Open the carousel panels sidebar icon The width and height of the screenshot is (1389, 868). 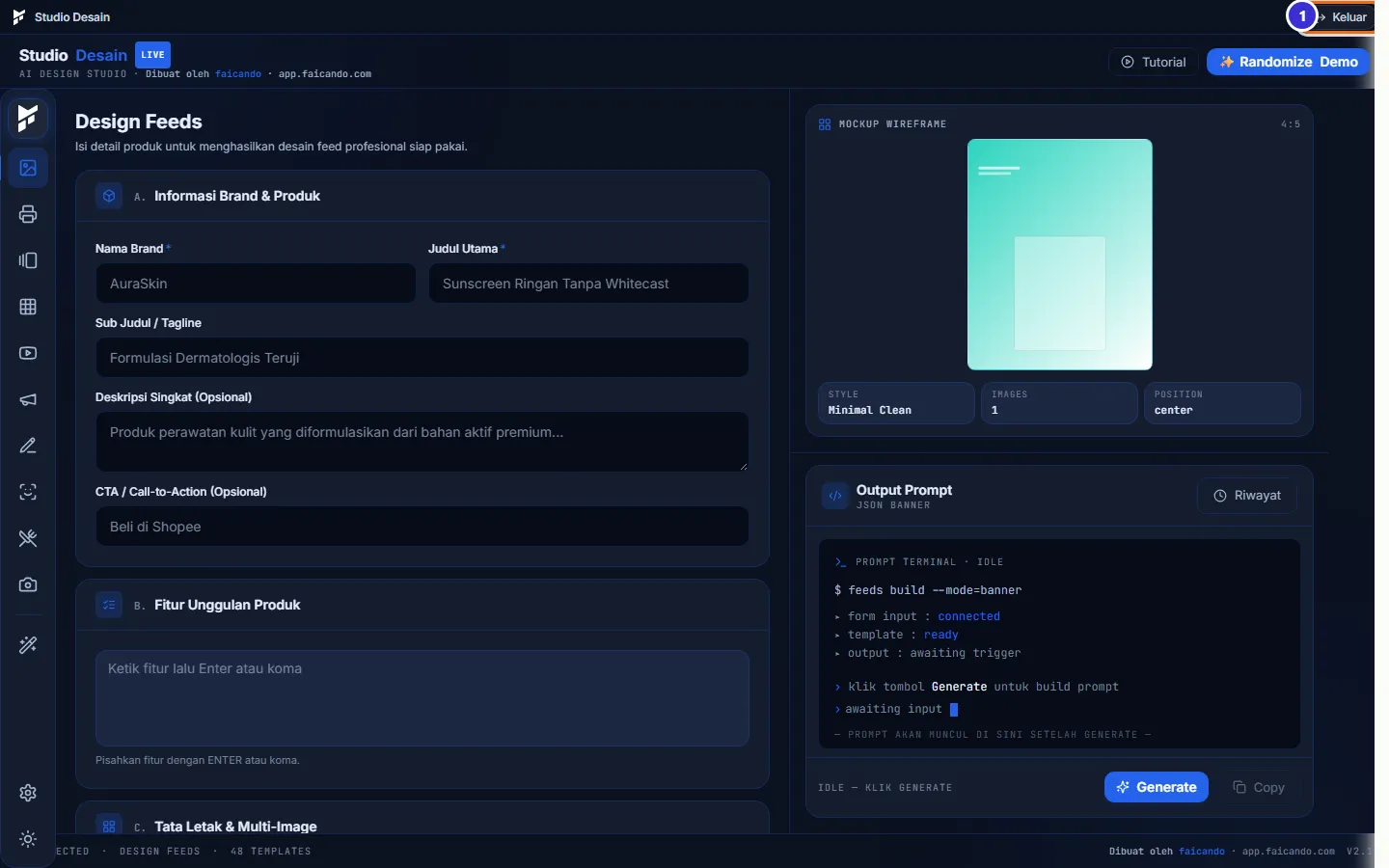[28, 260]
